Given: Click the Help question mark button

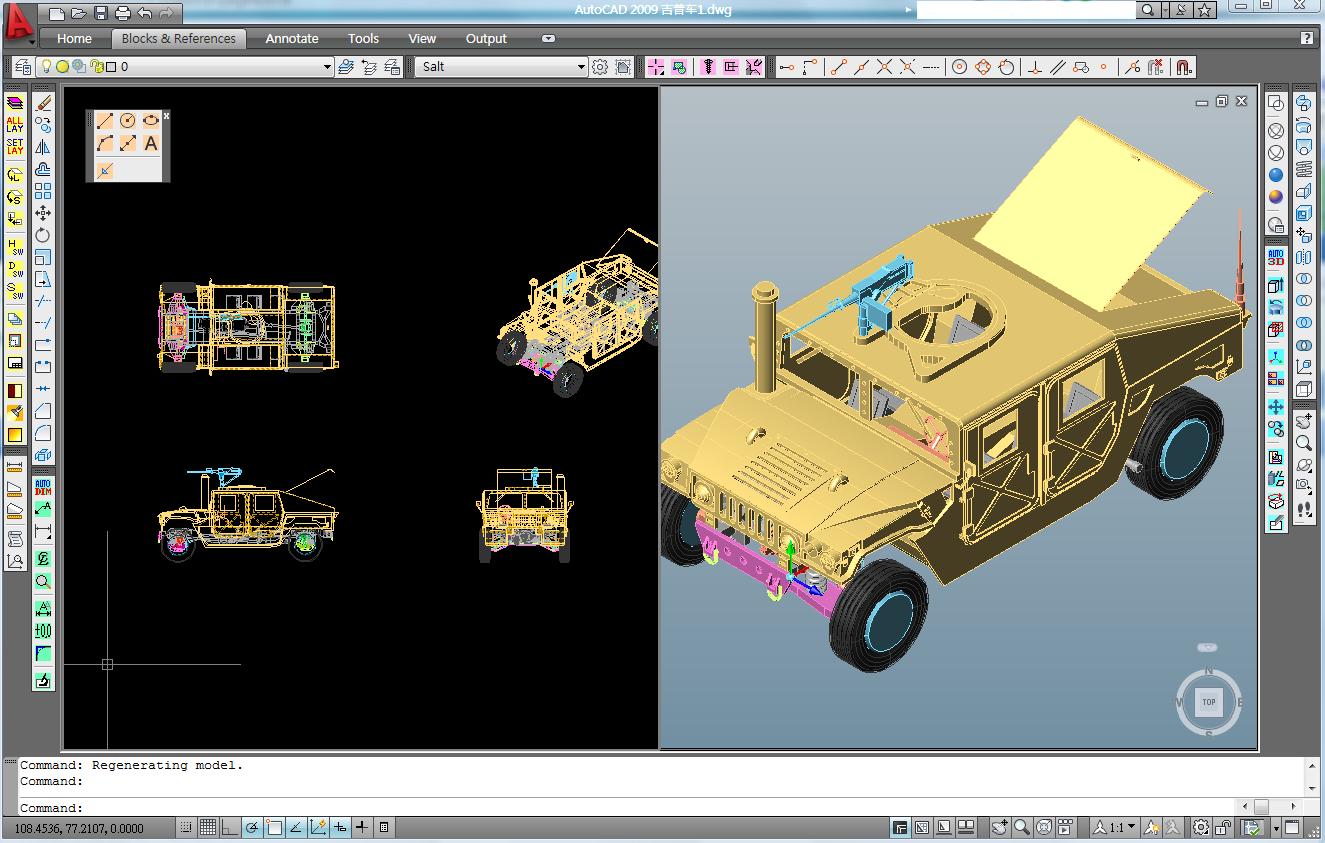Looking at the screenshot, I should point(1307,39).
